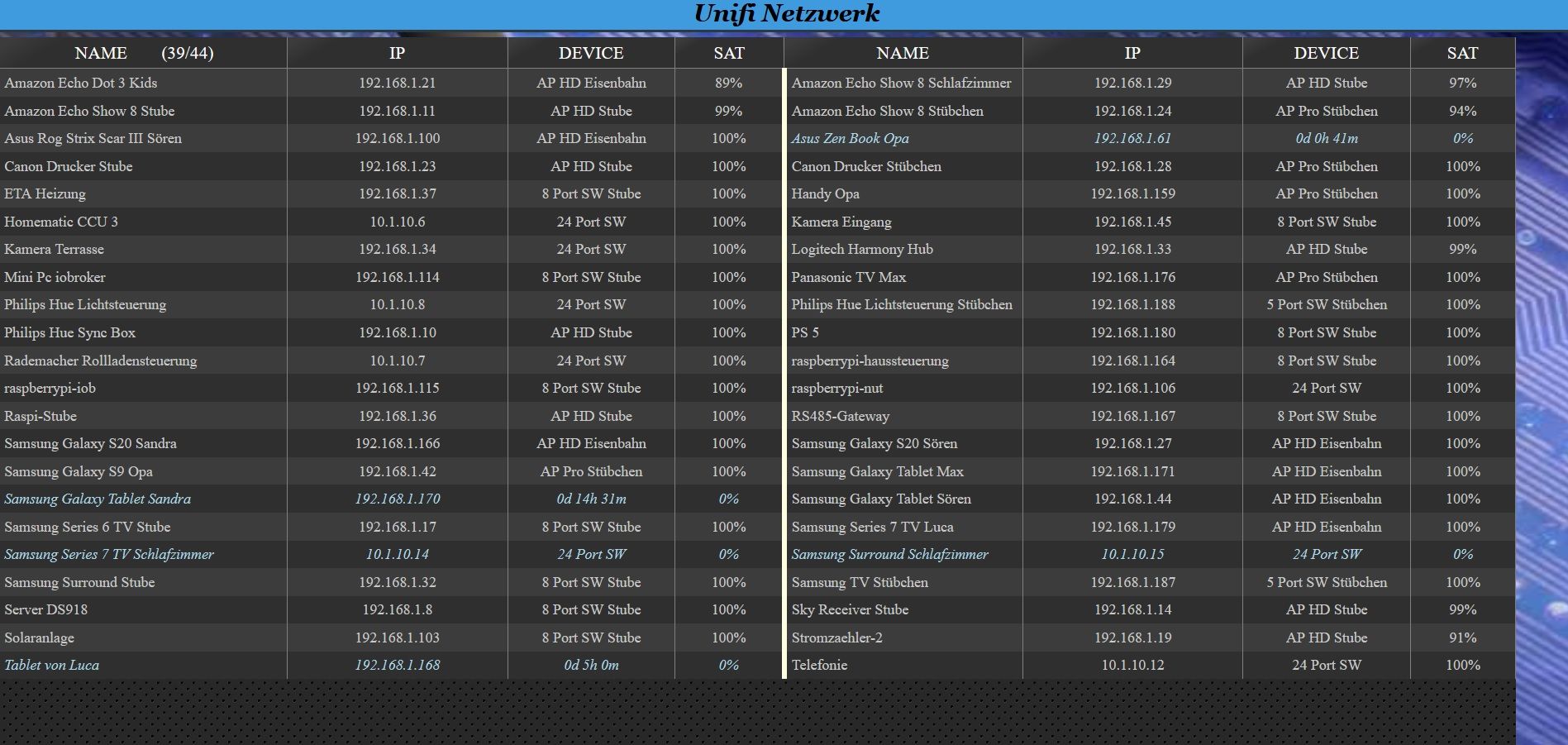The width and height of the screenshot is (1568, 745).
Task: Click IP address 10.1.10.12
Action: 1132,665
